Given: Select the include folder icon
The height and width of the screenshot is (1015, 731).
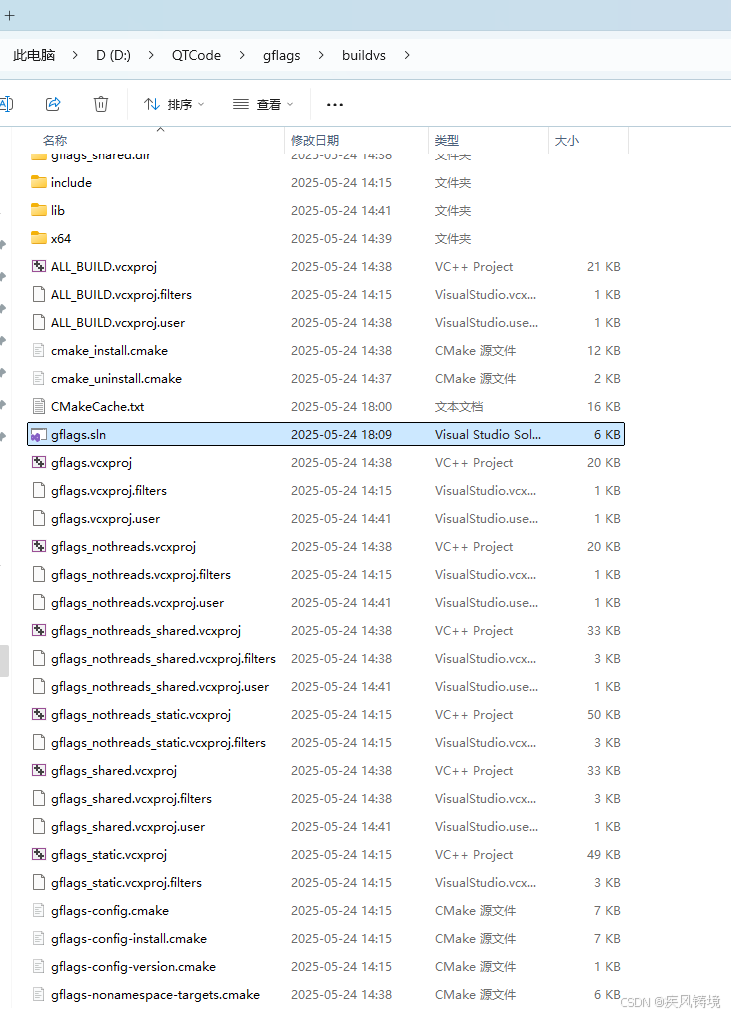Looking at the screenshot, I should tap(39, 182).
